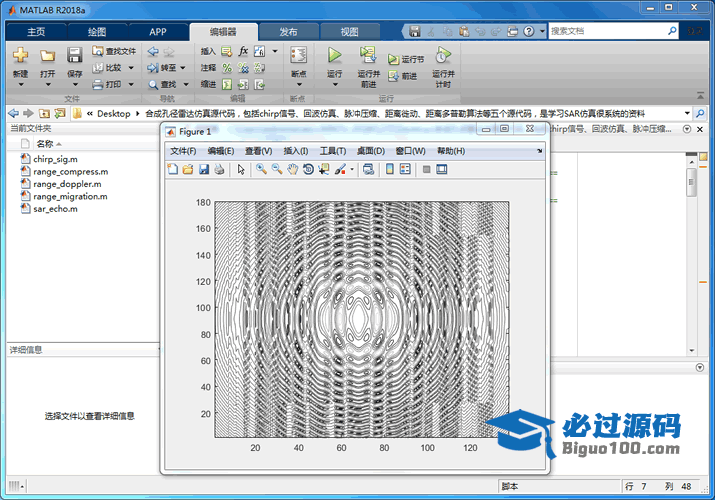Open the brush color dropdown in the Figure toolbar
Screen dimensions: 715x500
coord(352,170)
